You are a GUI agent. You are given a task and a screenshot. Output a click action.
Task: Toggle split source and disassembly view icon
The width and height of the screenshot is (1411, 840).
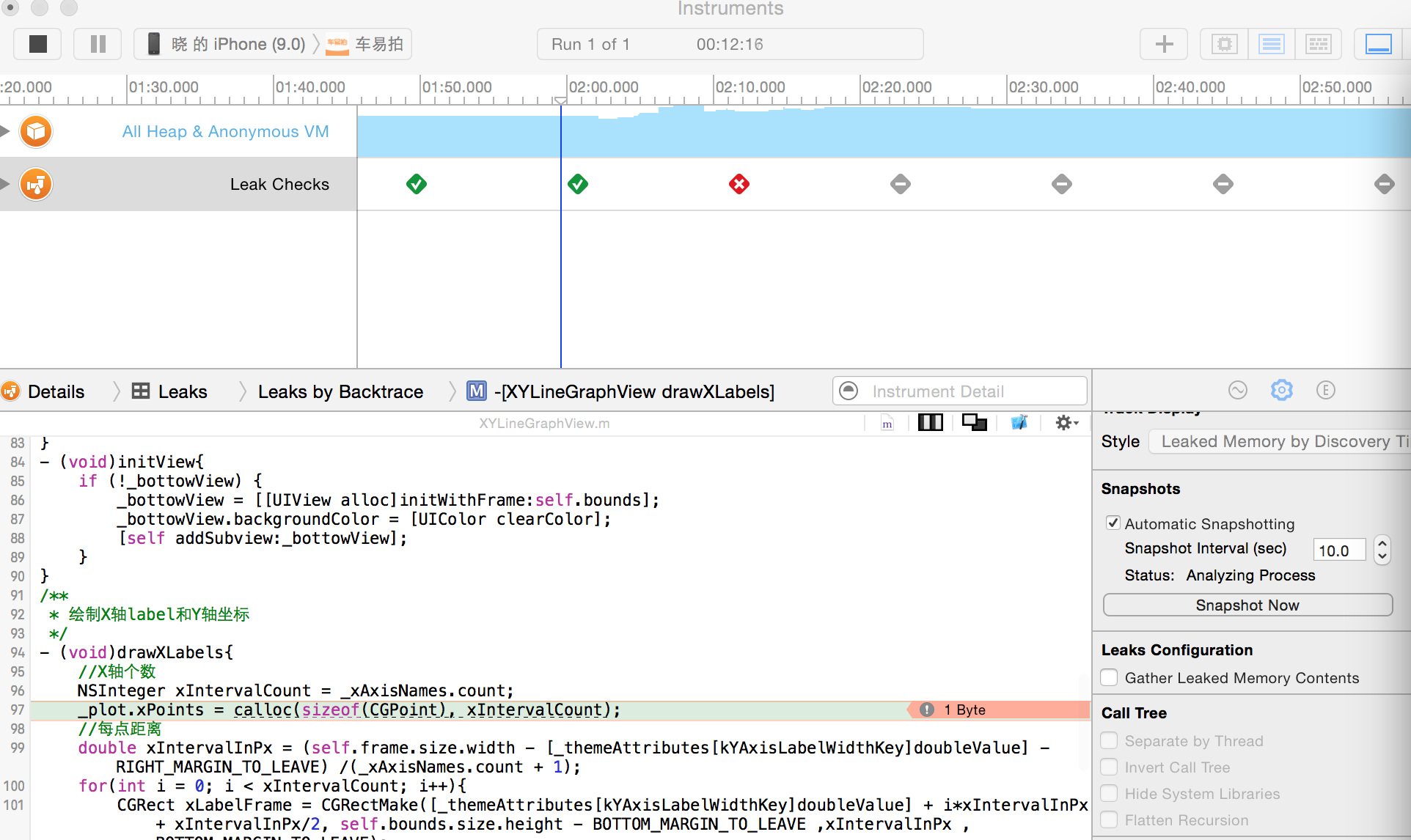930,423
